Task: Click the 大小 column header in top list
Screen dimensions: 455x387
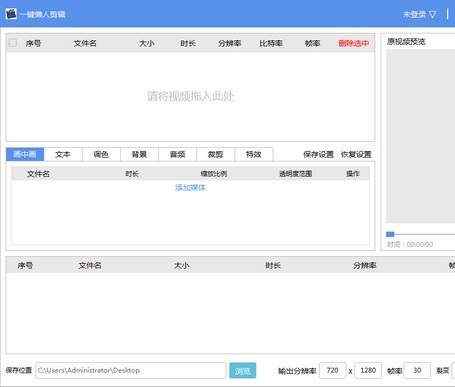Action: 147,43
